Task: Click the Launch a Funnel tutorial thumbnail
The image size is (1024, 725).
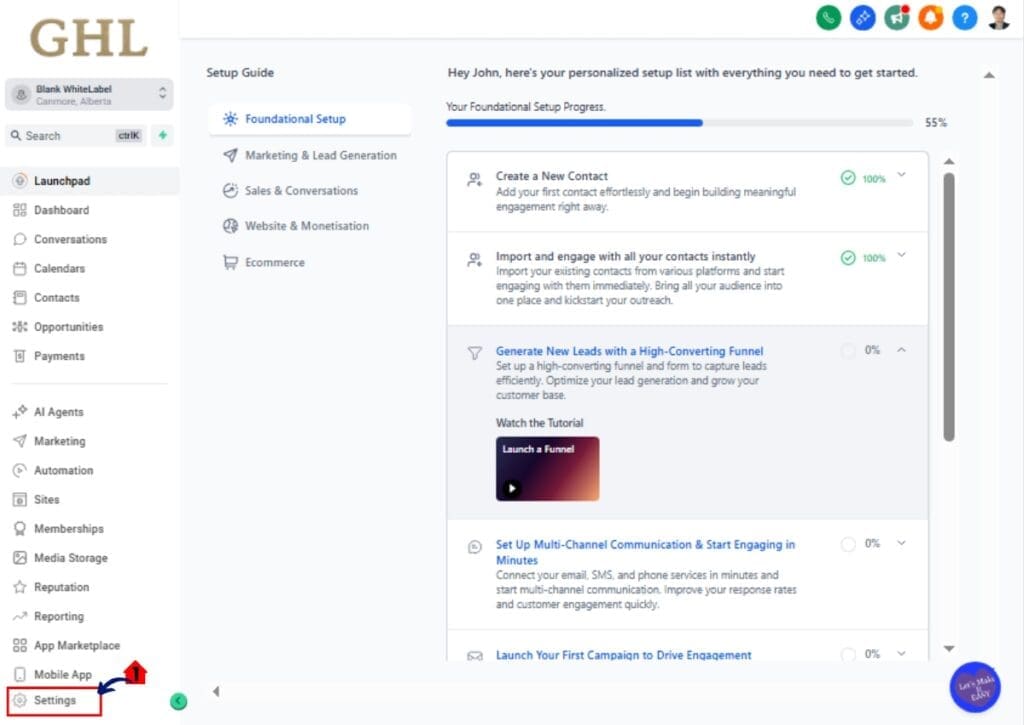Action: click(547, 468)
